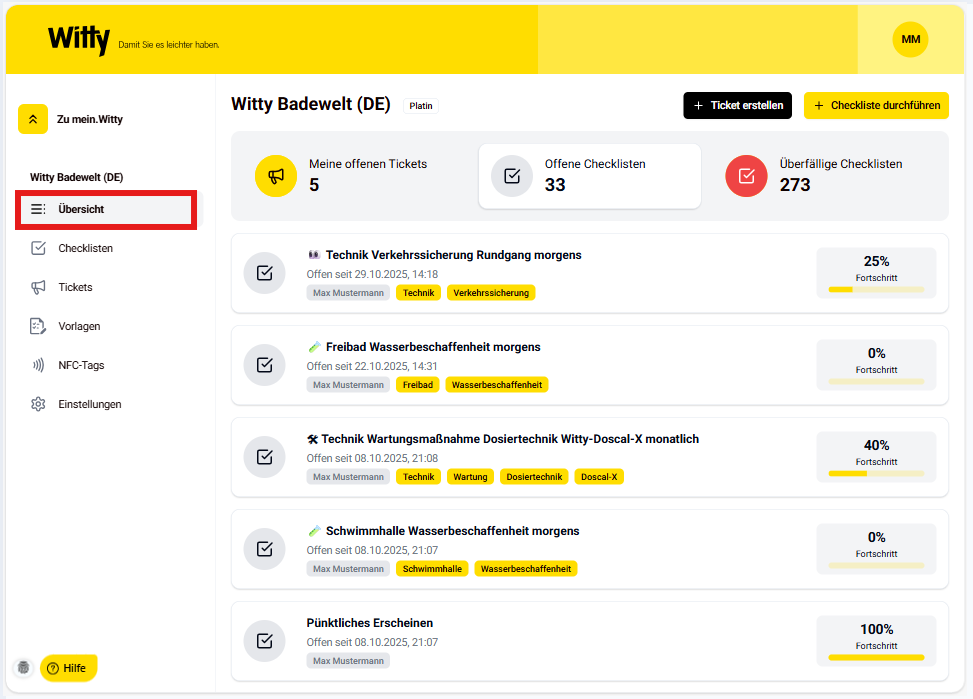The width and height of the screenshot is (973, 699).
Task: Click the tools emoji before Technik Wartungsmaßnahme
Action: coord(313,439)
